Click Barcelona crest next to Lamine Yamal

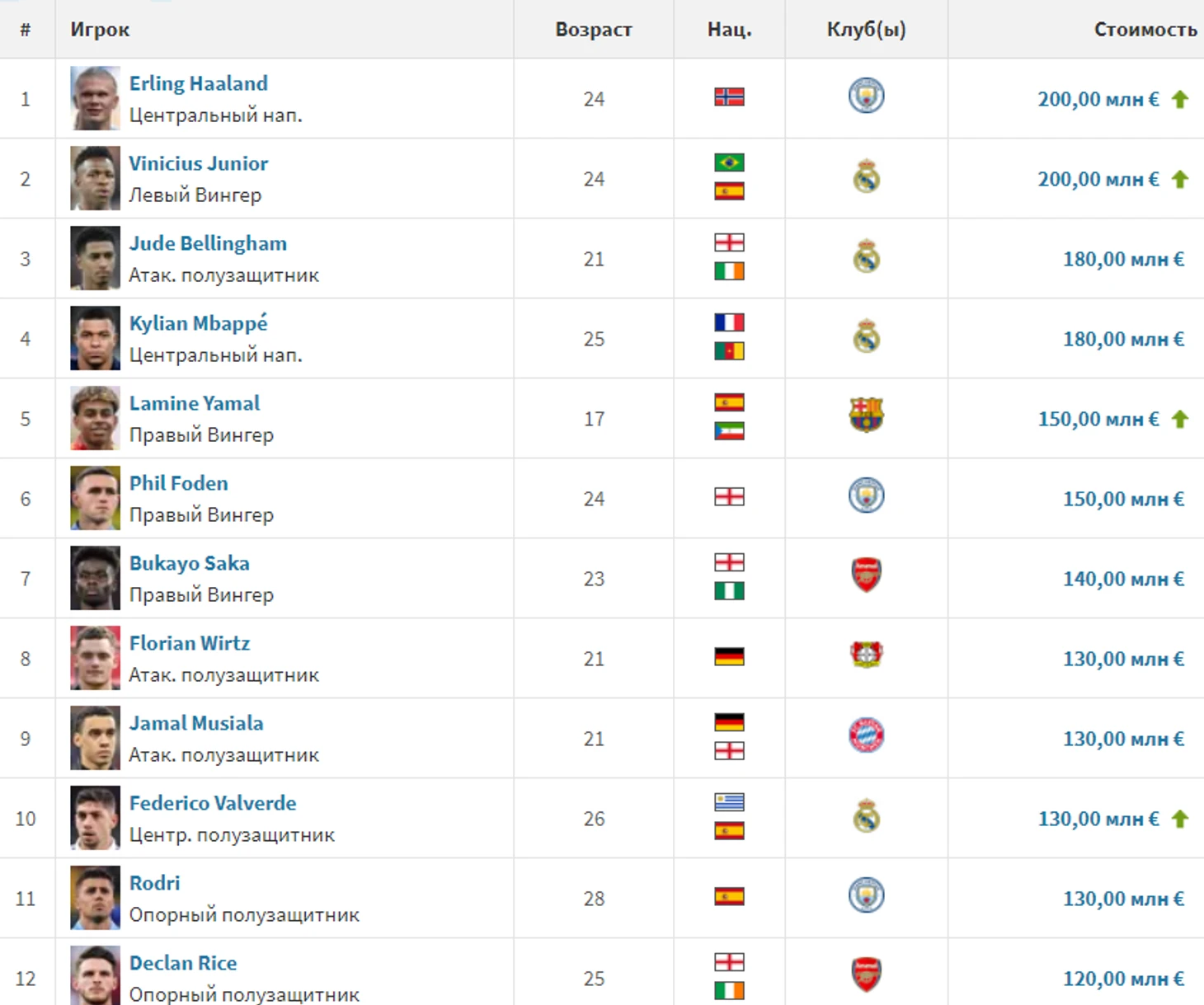[866, 415]
